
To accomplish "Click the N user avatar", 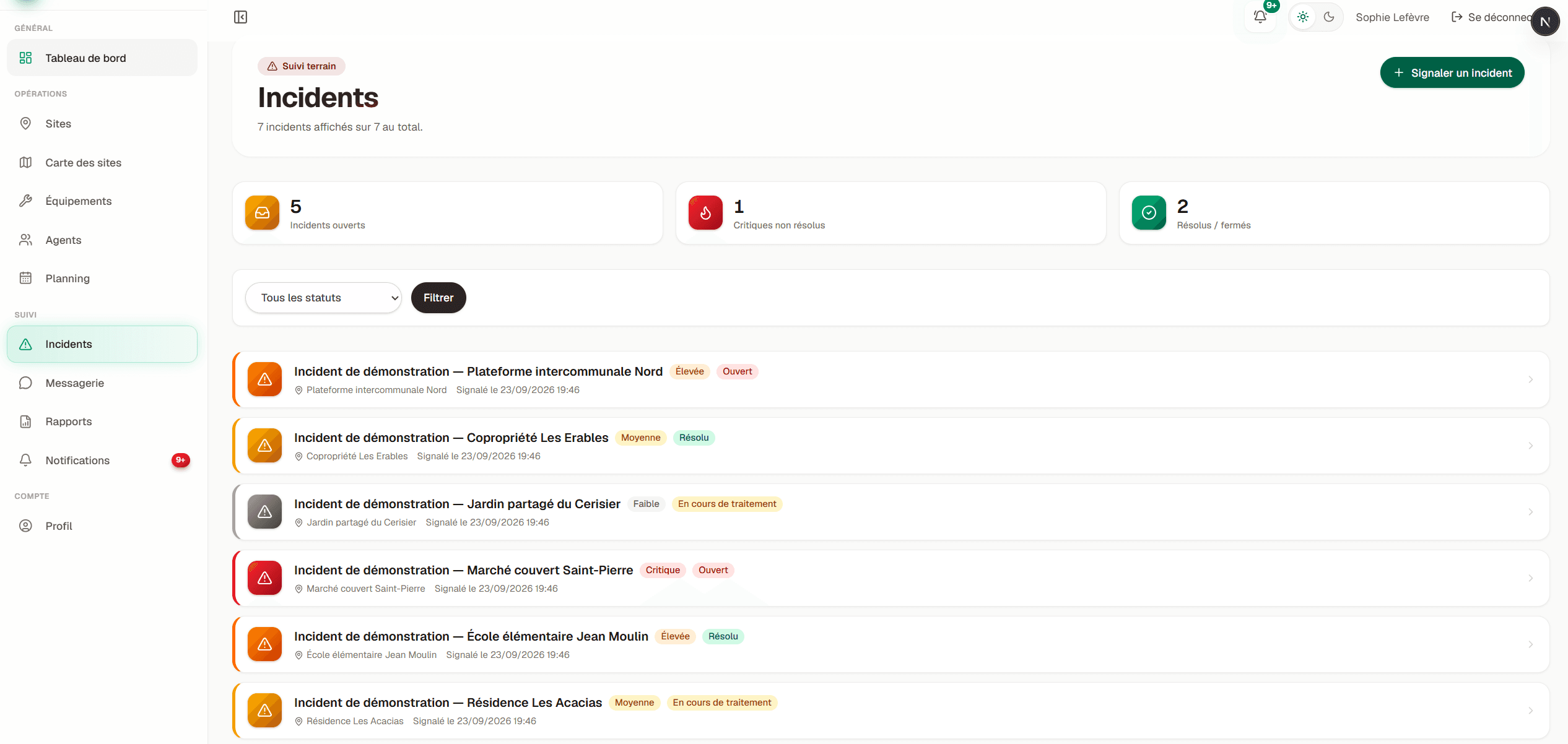I will pos(1545,22).
